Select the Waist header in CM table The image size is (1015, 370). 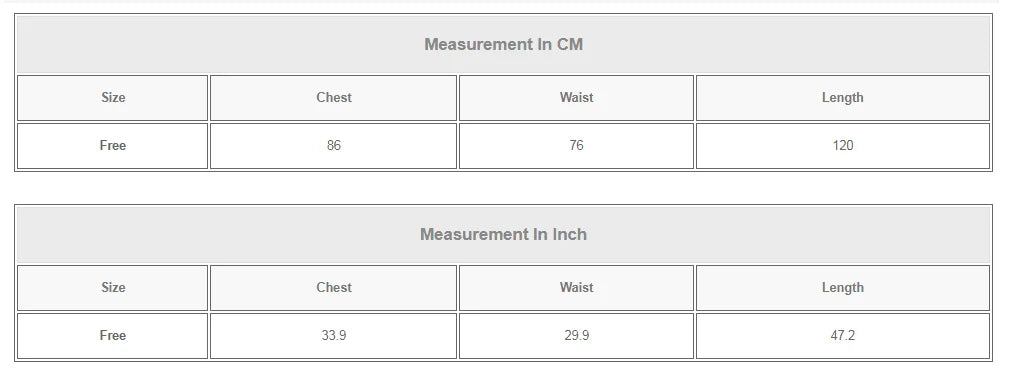click(576, 98)
